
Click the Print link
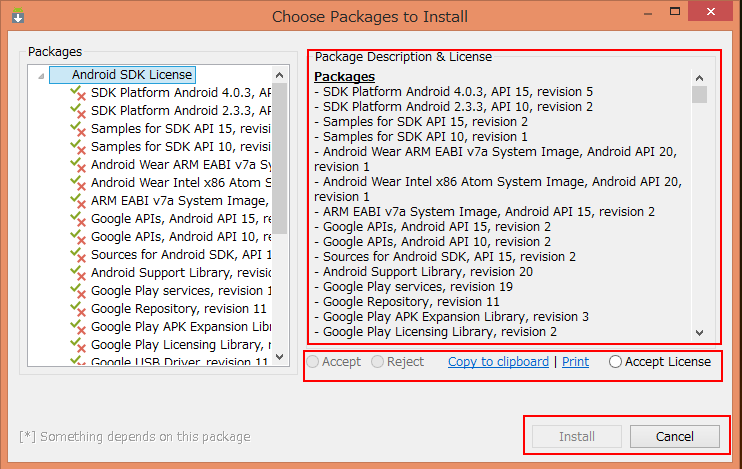pos(575,362)
